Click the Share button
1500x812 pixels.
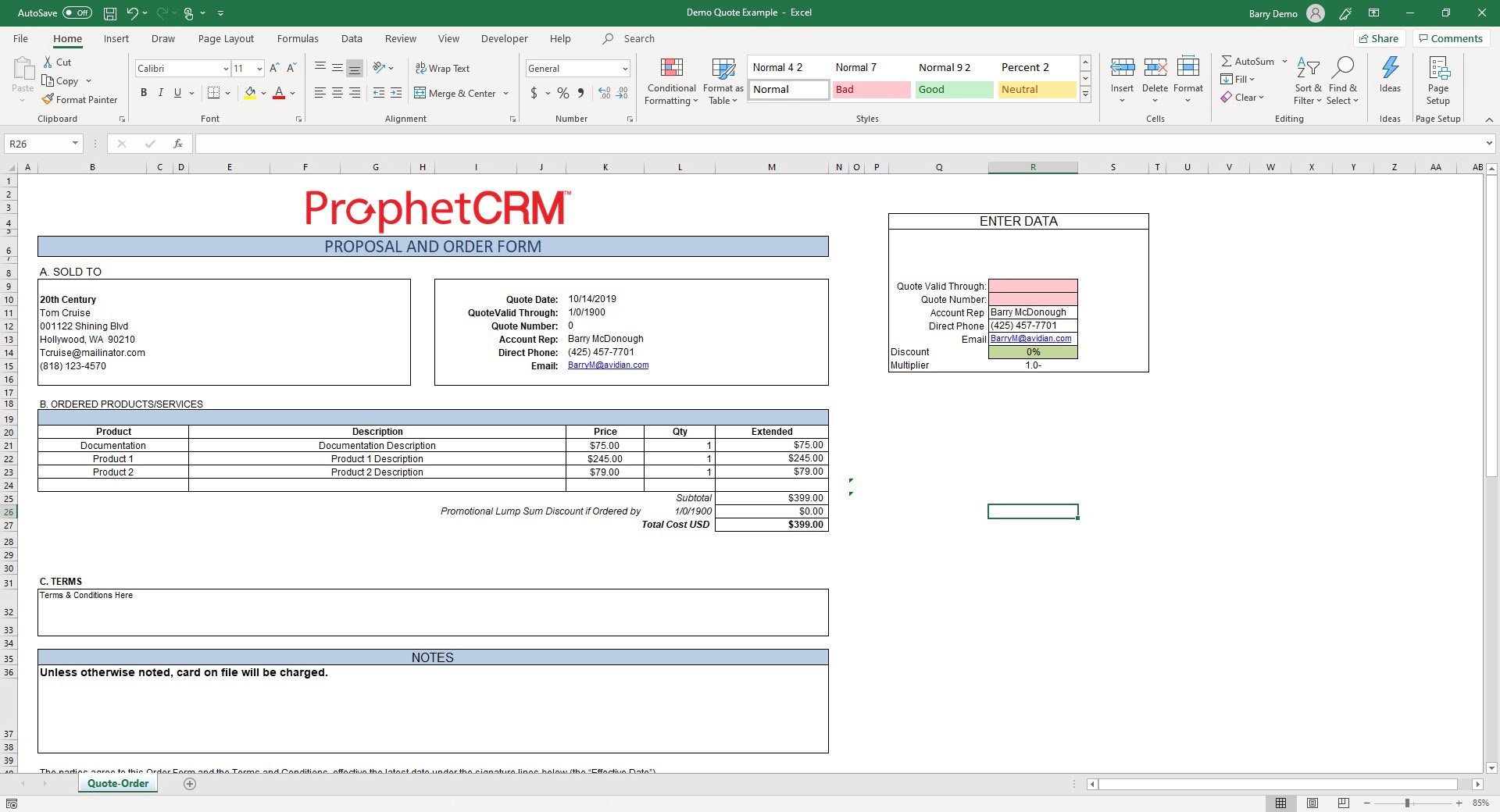[x=1379, y=38]
